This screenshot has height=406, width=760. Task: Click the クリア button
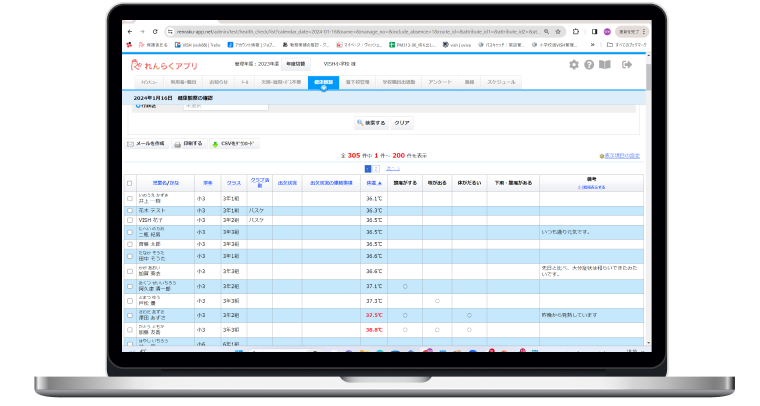tap(402, 123)
